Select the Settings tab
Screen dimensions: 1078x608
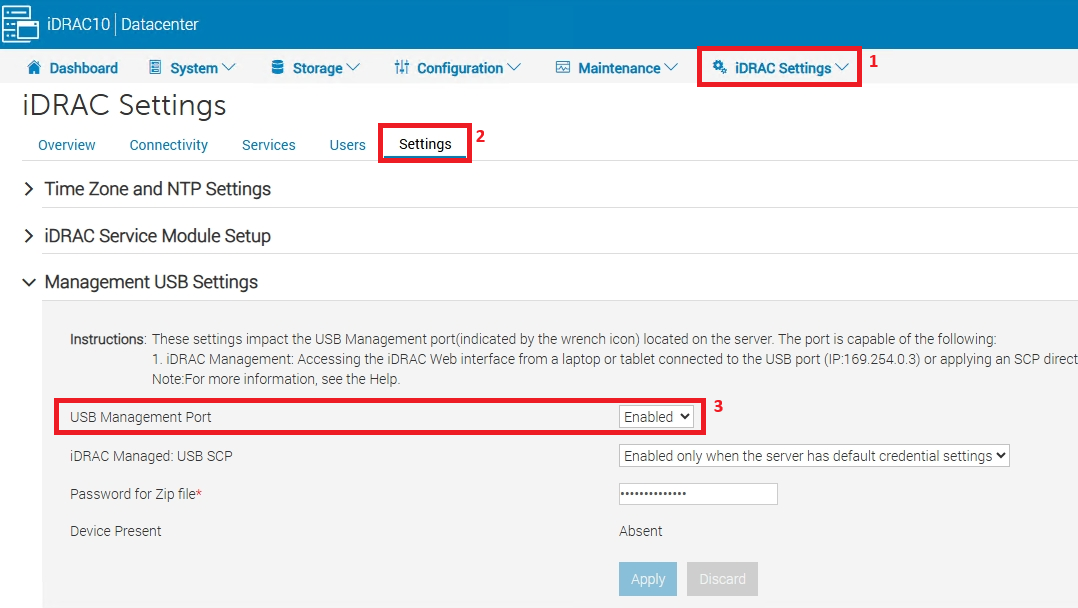point(425,144)
